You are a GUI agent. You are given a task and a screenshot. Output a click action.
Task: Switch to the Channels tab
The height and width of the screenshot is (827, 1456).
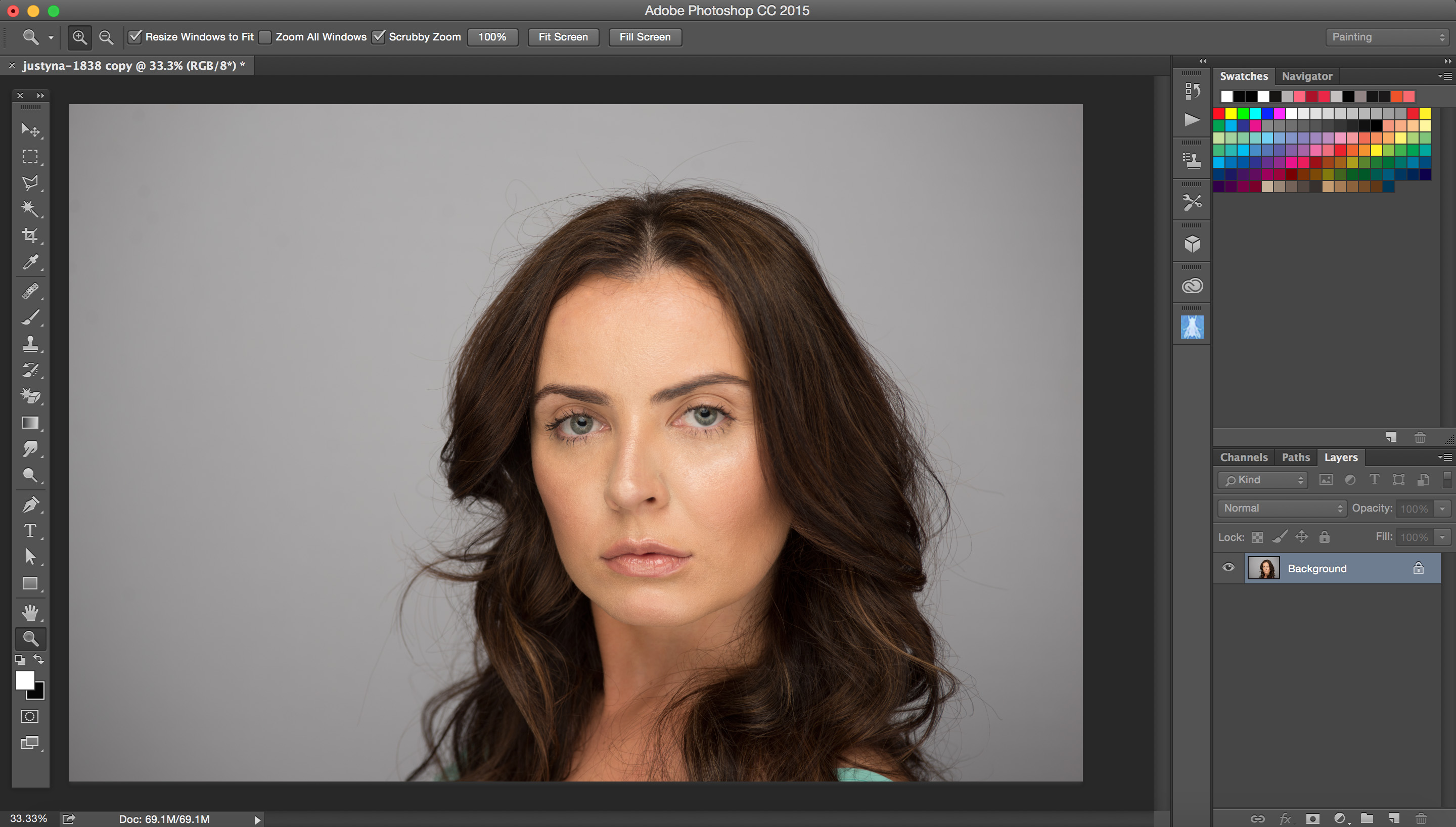(x=1243, y=457)
